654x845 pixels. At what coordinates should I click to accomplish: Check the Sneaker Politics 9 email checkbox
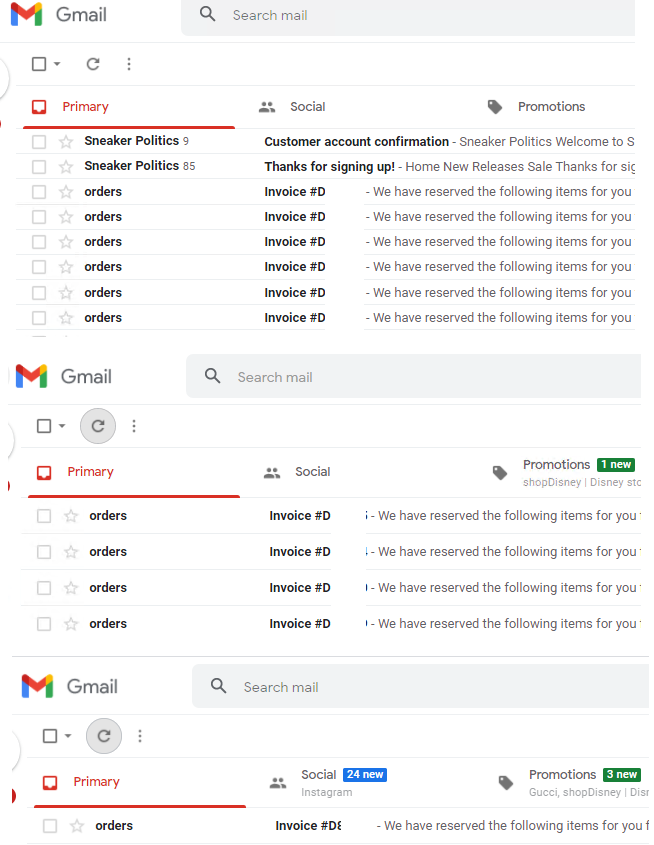tap(39, 142)
